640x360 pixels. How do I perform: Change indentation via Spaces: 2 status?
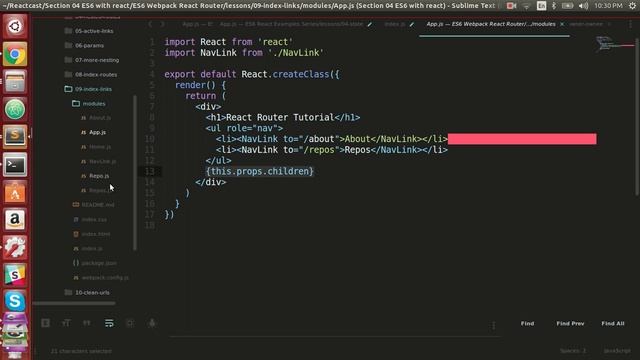click(x=573, y=351)
